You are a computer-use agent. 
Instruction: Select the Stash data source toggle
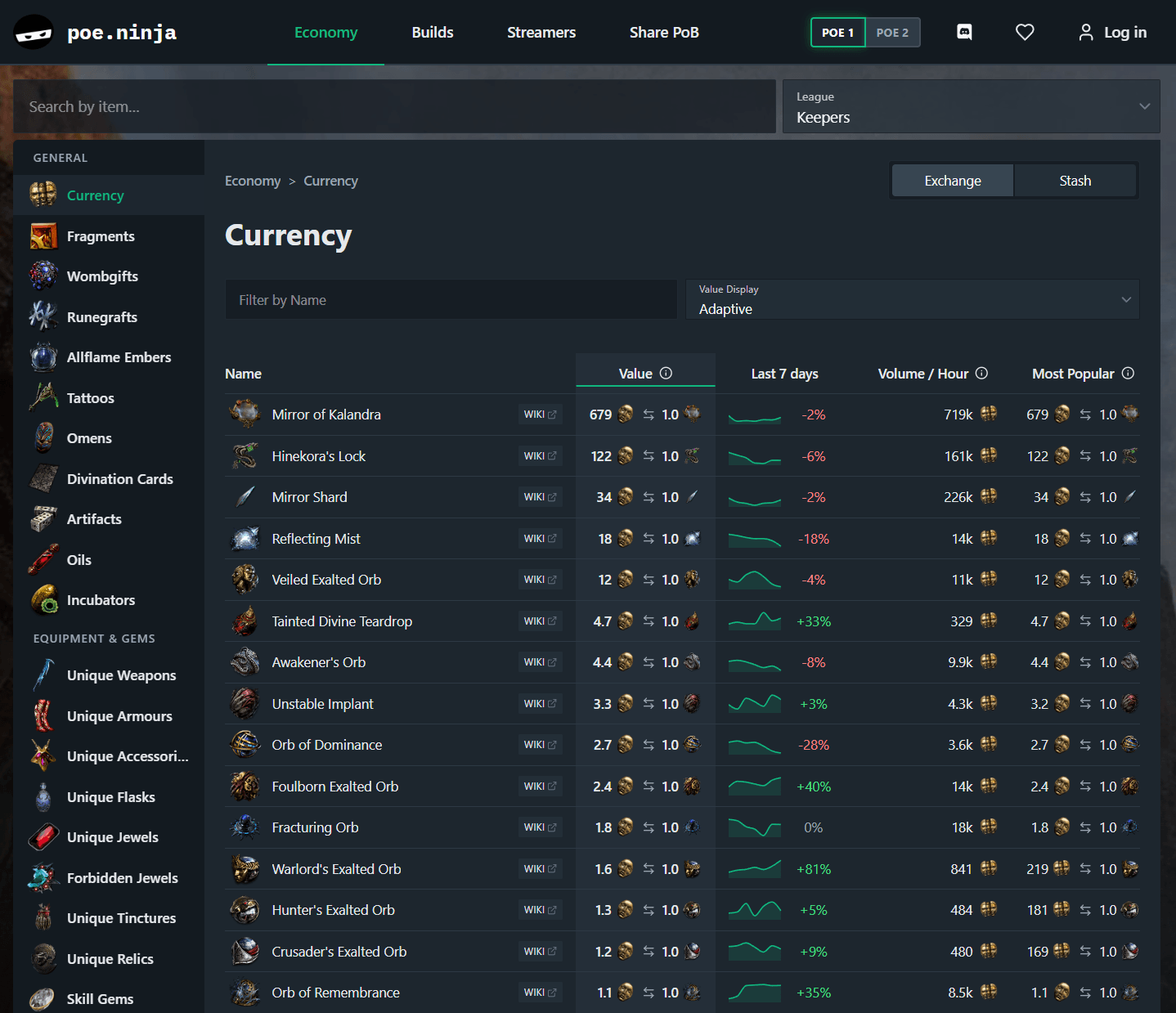pyautogui.click(x=1075, y=181)
